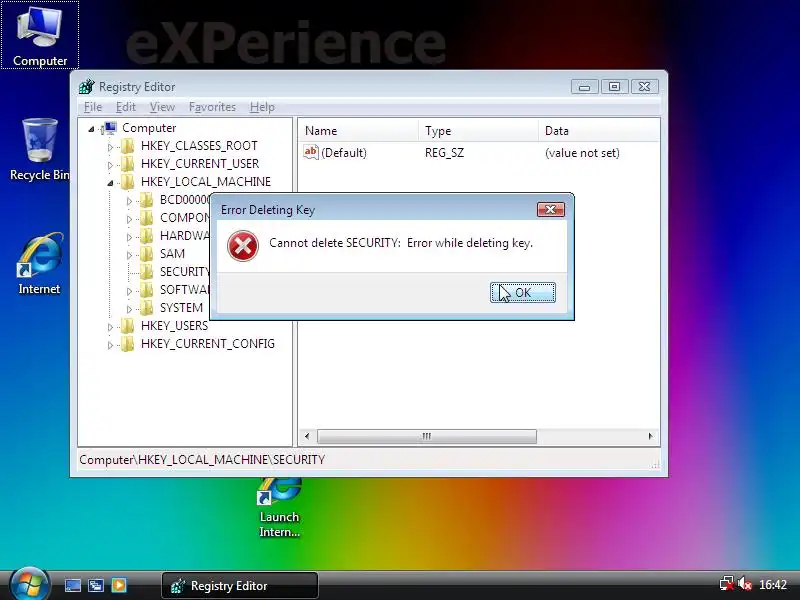Click the scroll right arrow
Screen dimensions: 800x600
(x=651, y=436)
